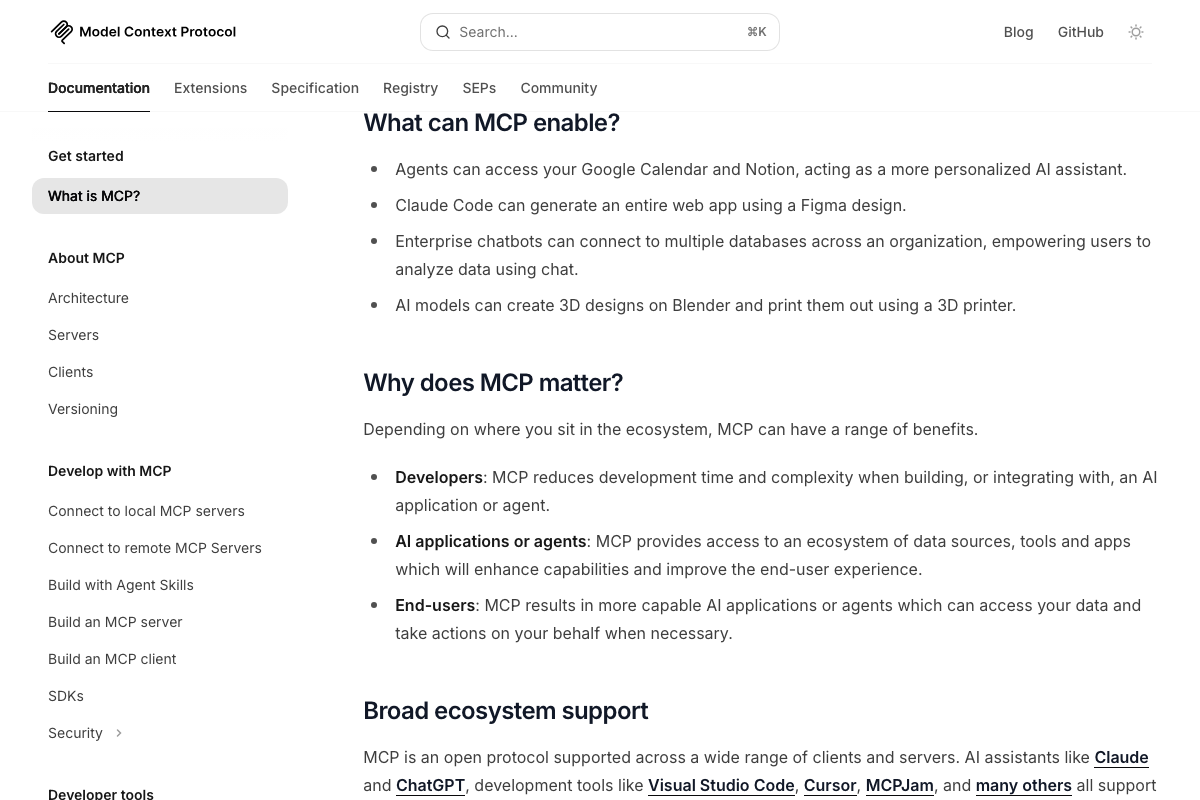Select "What is MCP?" in the sidebar
Viewport: 1200px width, 800px height.
click(x=94, y=196)
